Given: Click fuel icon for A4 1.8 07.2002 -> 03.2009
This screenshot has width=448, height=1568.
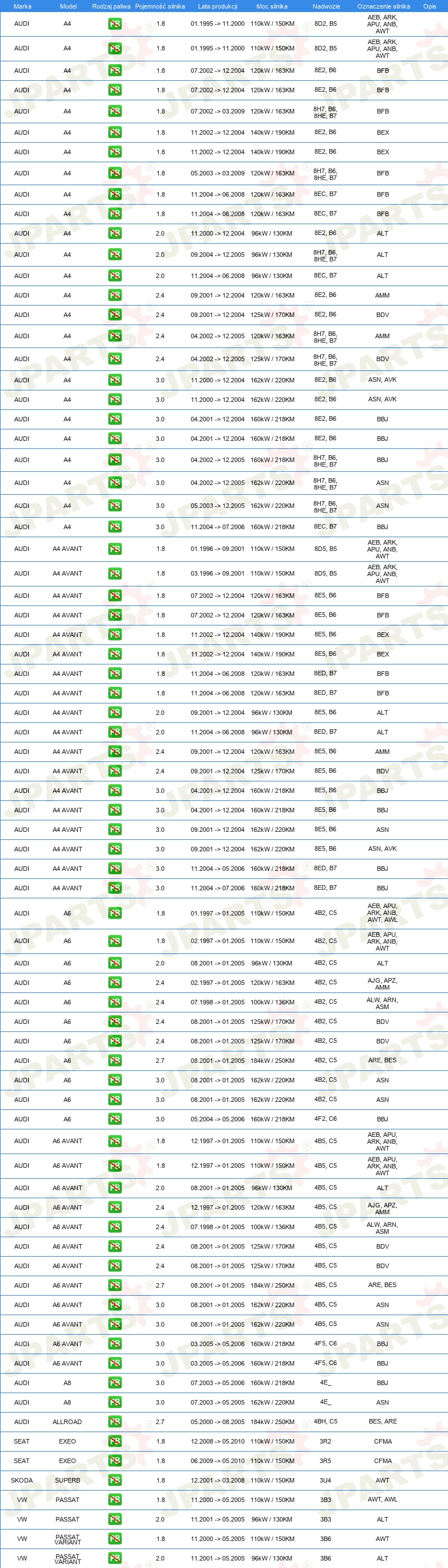Looking at the screenshot, I should point(115,111).
